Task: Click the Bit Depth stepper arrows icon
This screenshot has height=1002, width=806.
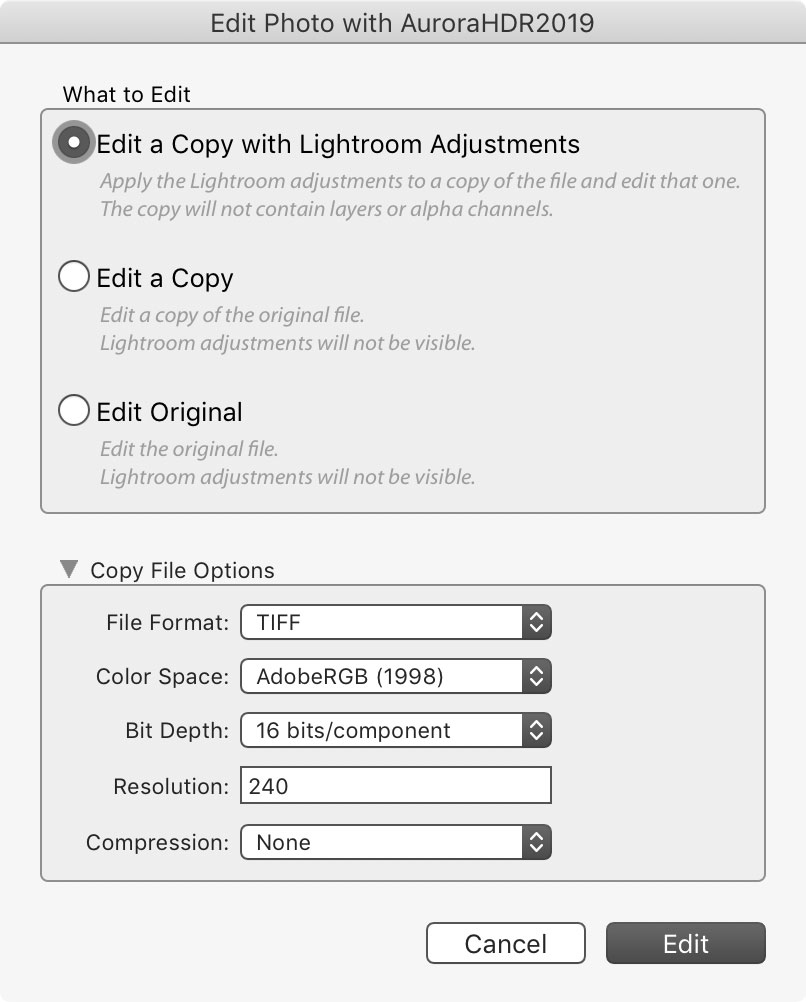Action: 536,730
